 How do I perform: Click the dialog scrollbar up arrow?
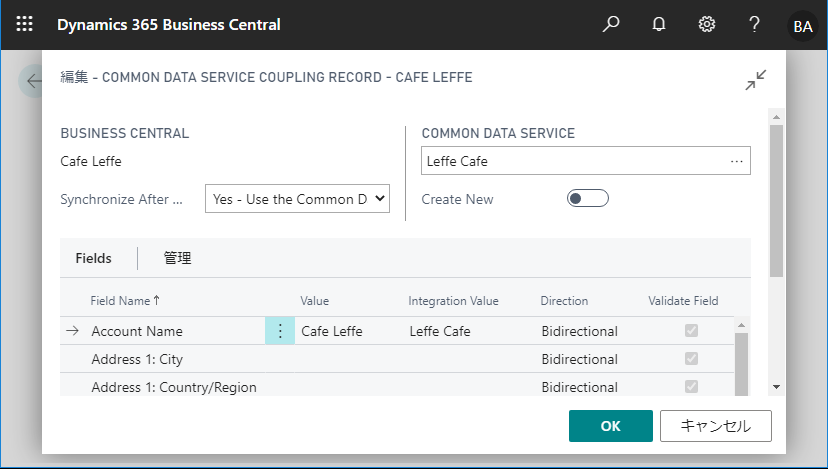(x=776, y=117)
